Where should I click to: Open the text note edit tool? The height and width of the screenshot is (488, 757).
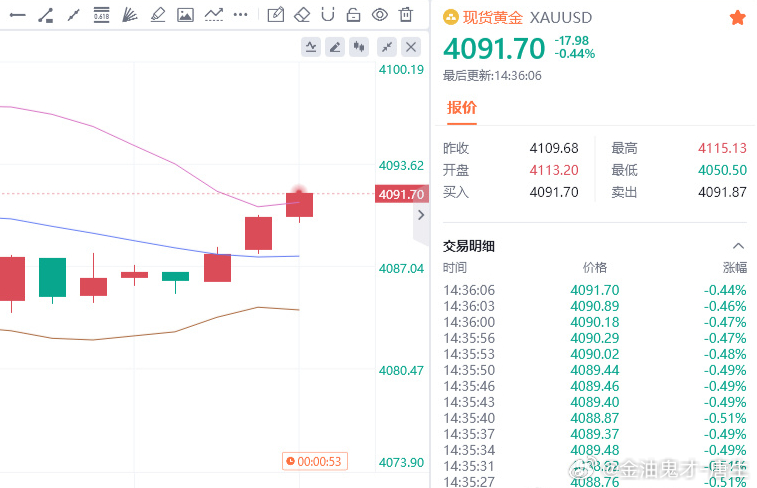pyautogui.click(x=276, y=15)
